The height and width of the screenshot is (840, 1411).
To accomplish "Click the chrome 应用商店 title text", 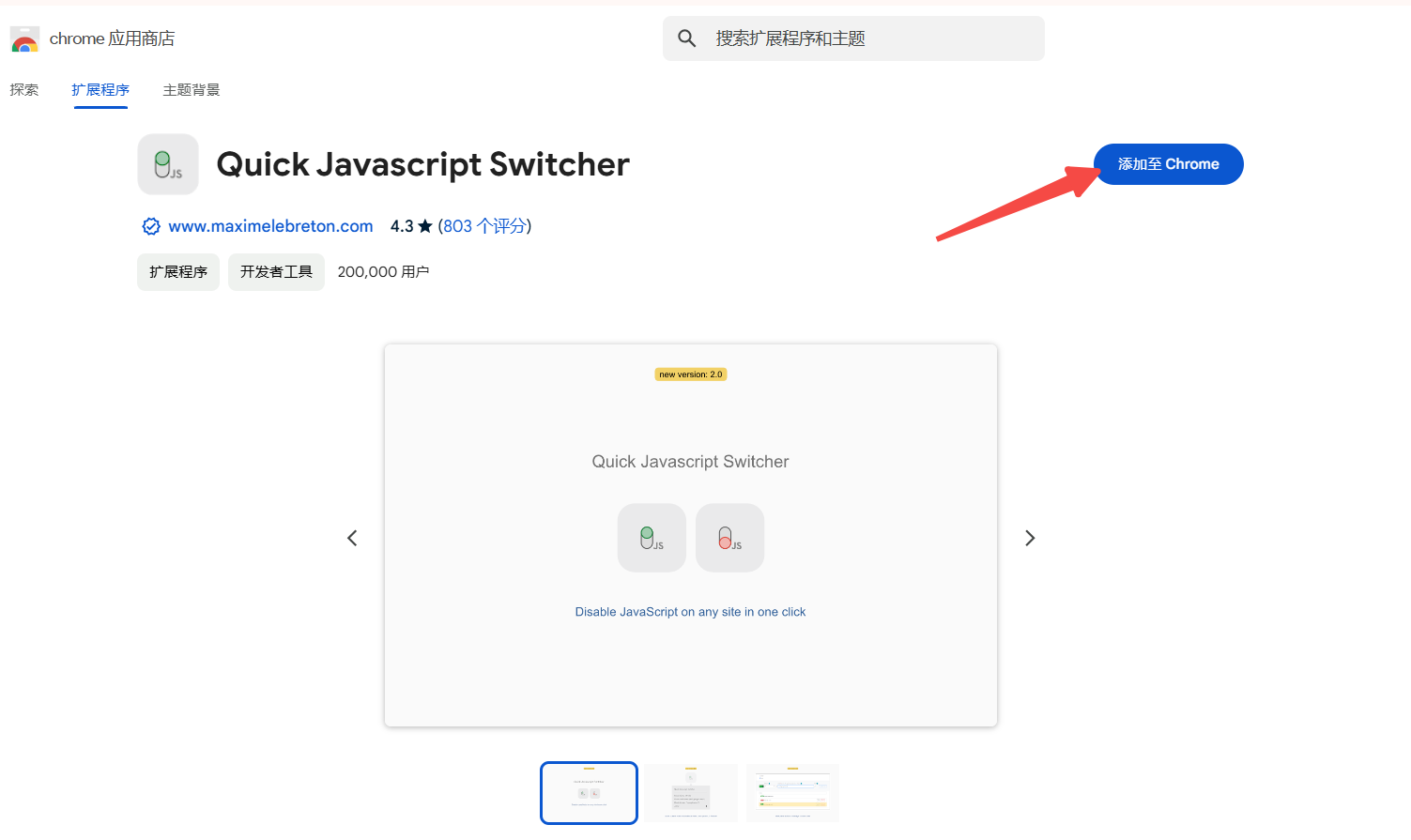I will pyautogui.click(x=112, y=38).
